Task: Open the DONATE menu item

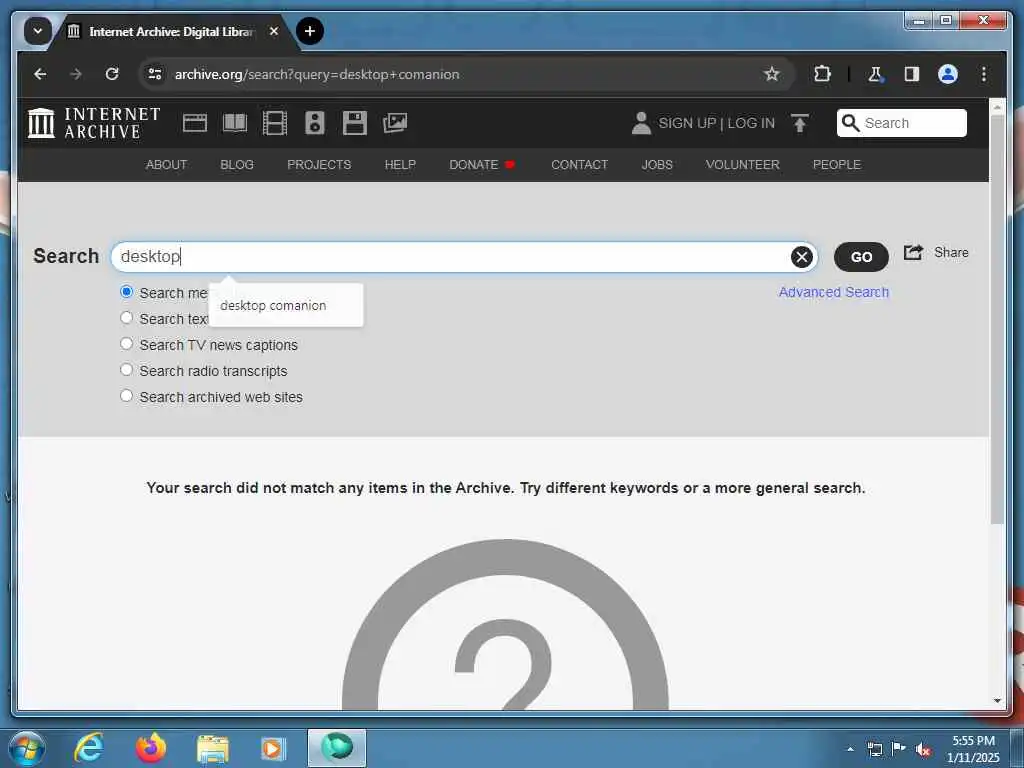Action: tap(482, 165)
